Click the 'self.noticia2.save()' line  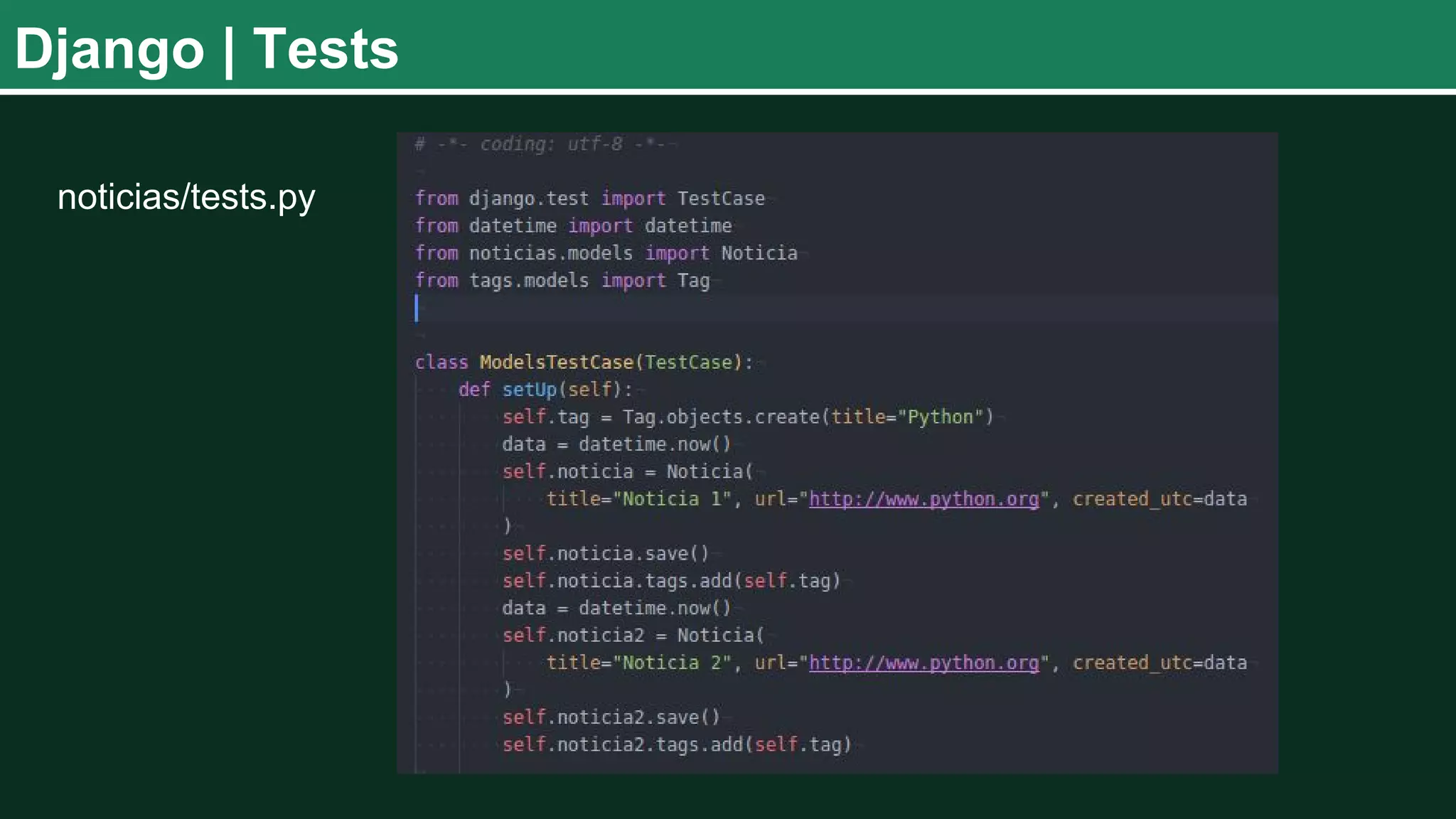tap(611, 717)
